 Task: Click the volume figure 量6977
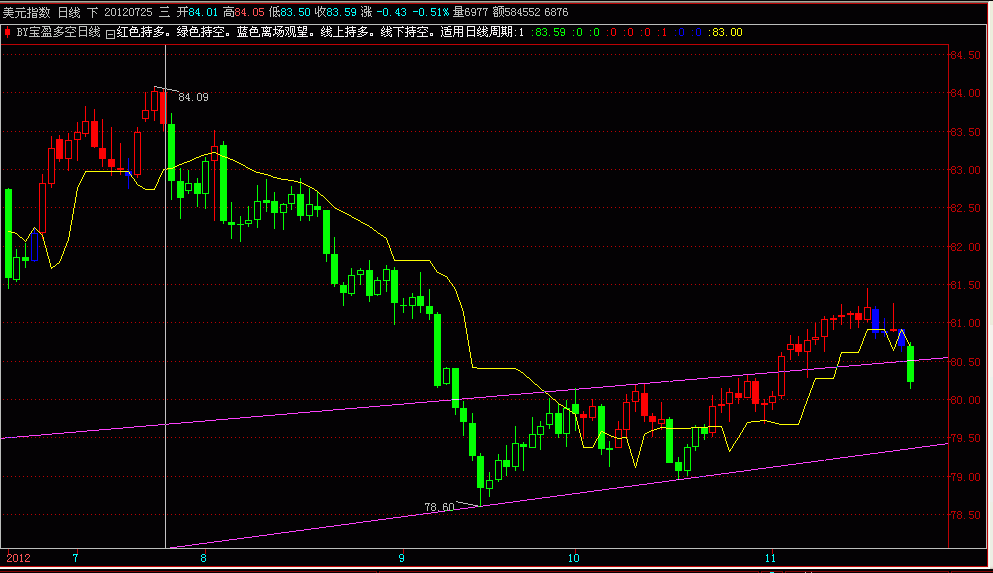coord(470,12)
